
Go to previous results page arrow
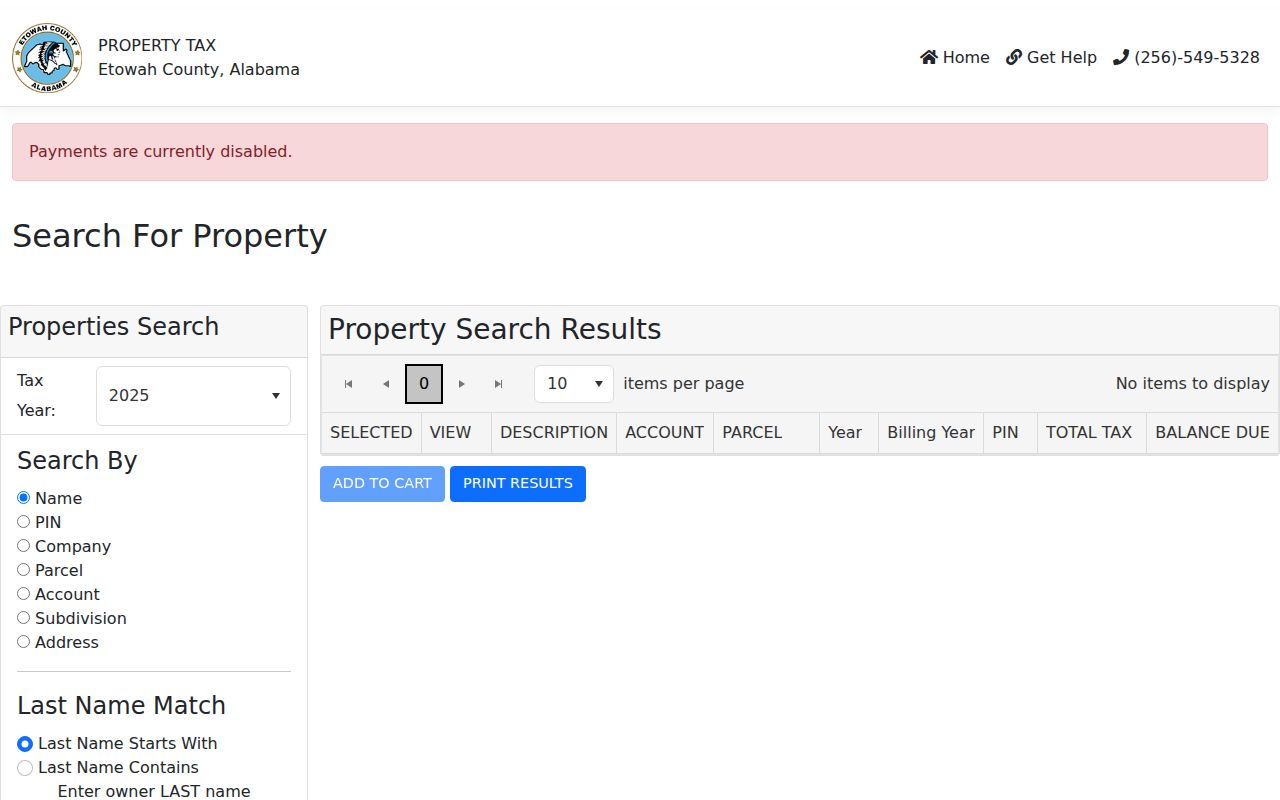click(386, 384)
